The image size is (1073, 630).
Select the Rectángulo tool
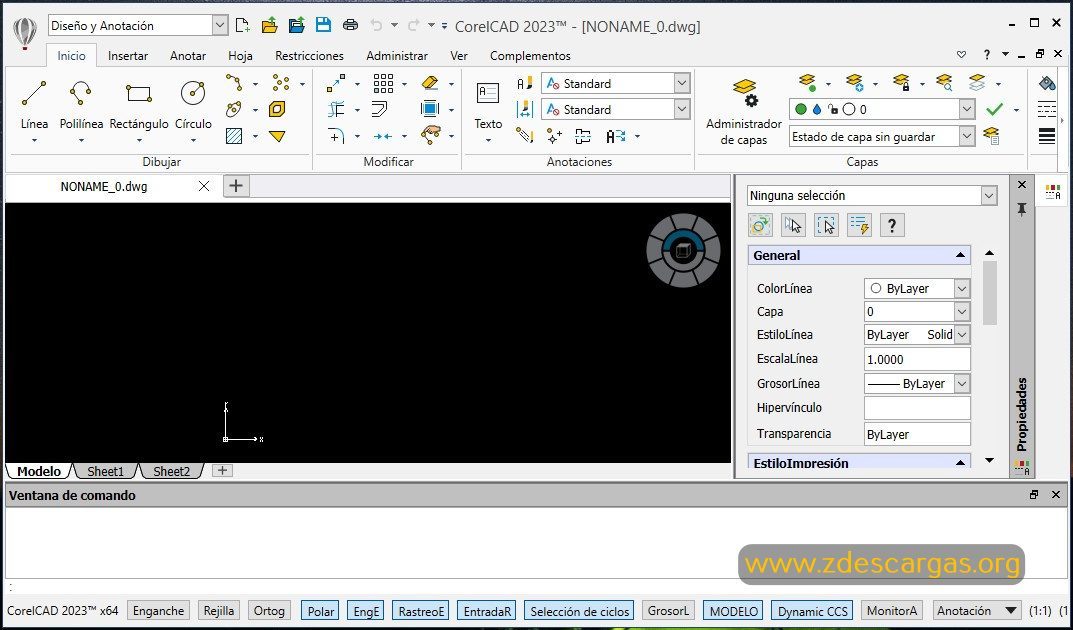139,104
